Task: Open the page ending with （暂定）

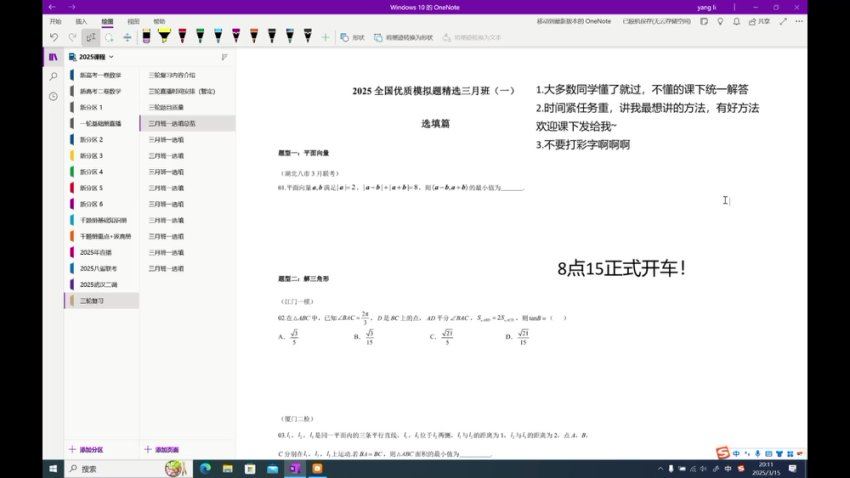Action: tap(188, 92)
